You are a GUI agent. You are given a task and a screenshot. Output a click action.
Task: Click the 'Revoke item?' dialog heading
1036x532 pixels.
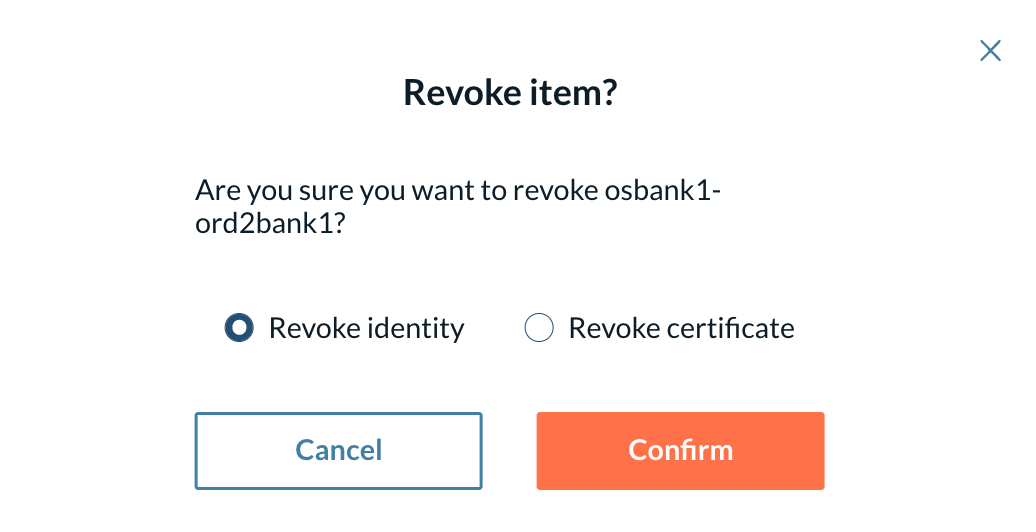tap(510, 92)
